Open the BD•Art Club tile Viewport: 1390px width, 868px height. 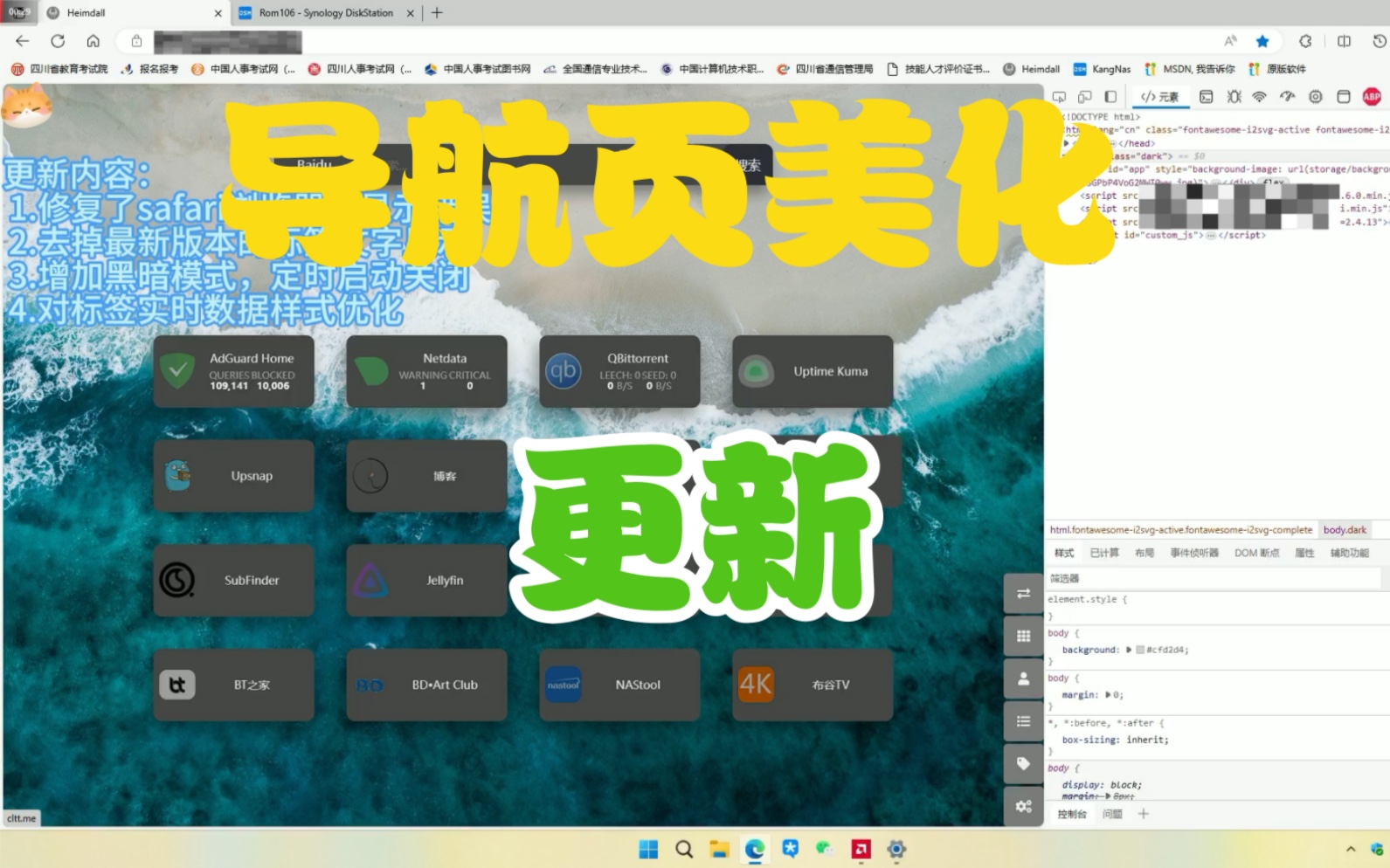(426, 685)
